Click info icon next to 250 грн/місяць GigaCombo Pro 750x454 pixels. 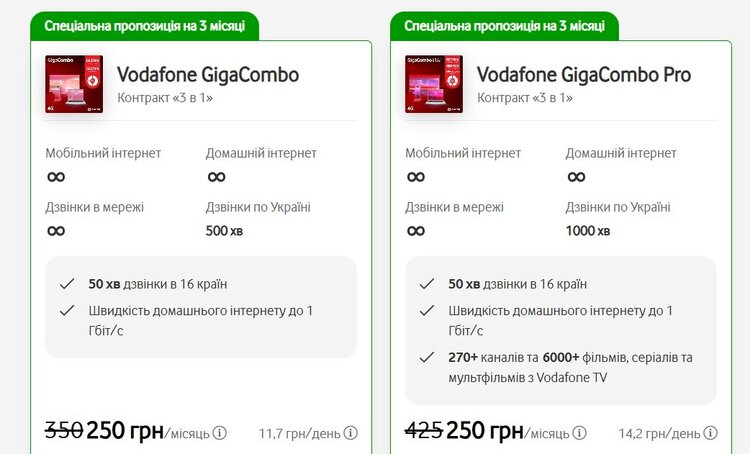click(579, 433)
